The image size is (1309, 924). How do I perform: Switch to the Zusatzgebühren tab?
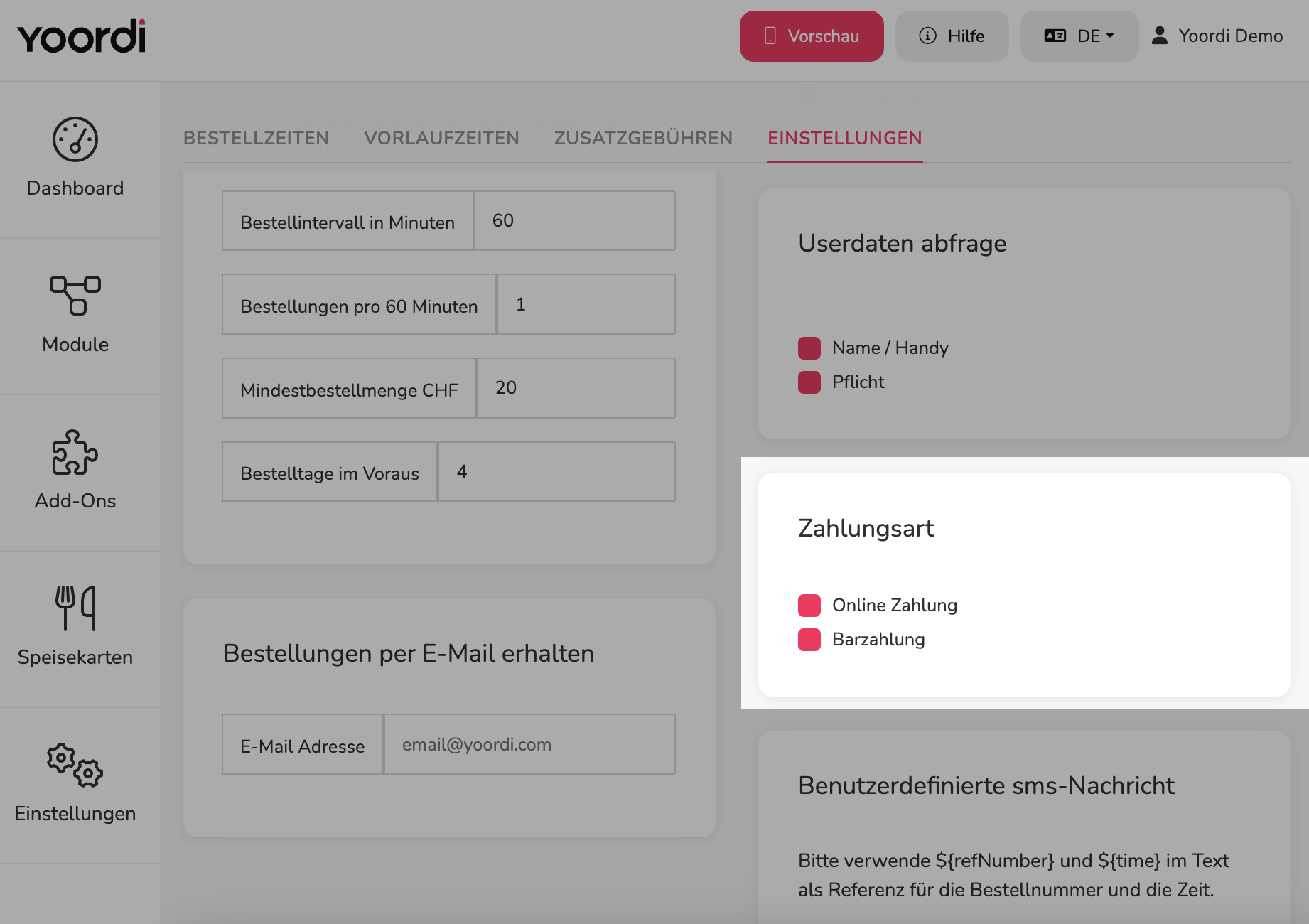pyautogui.click(x=644, y=138)
